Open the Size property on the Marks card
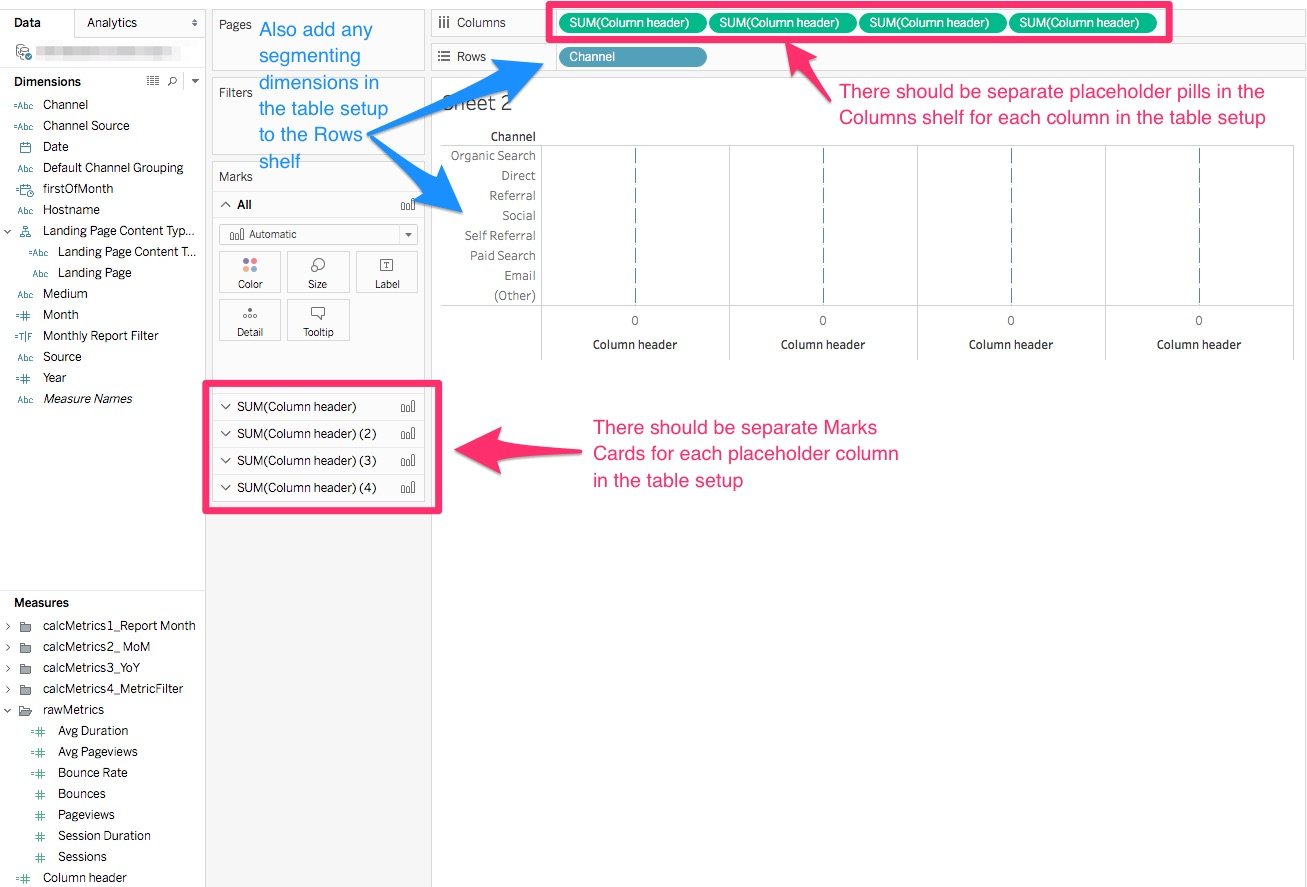Screen dimensions: 1307x887 click(318, 271)
